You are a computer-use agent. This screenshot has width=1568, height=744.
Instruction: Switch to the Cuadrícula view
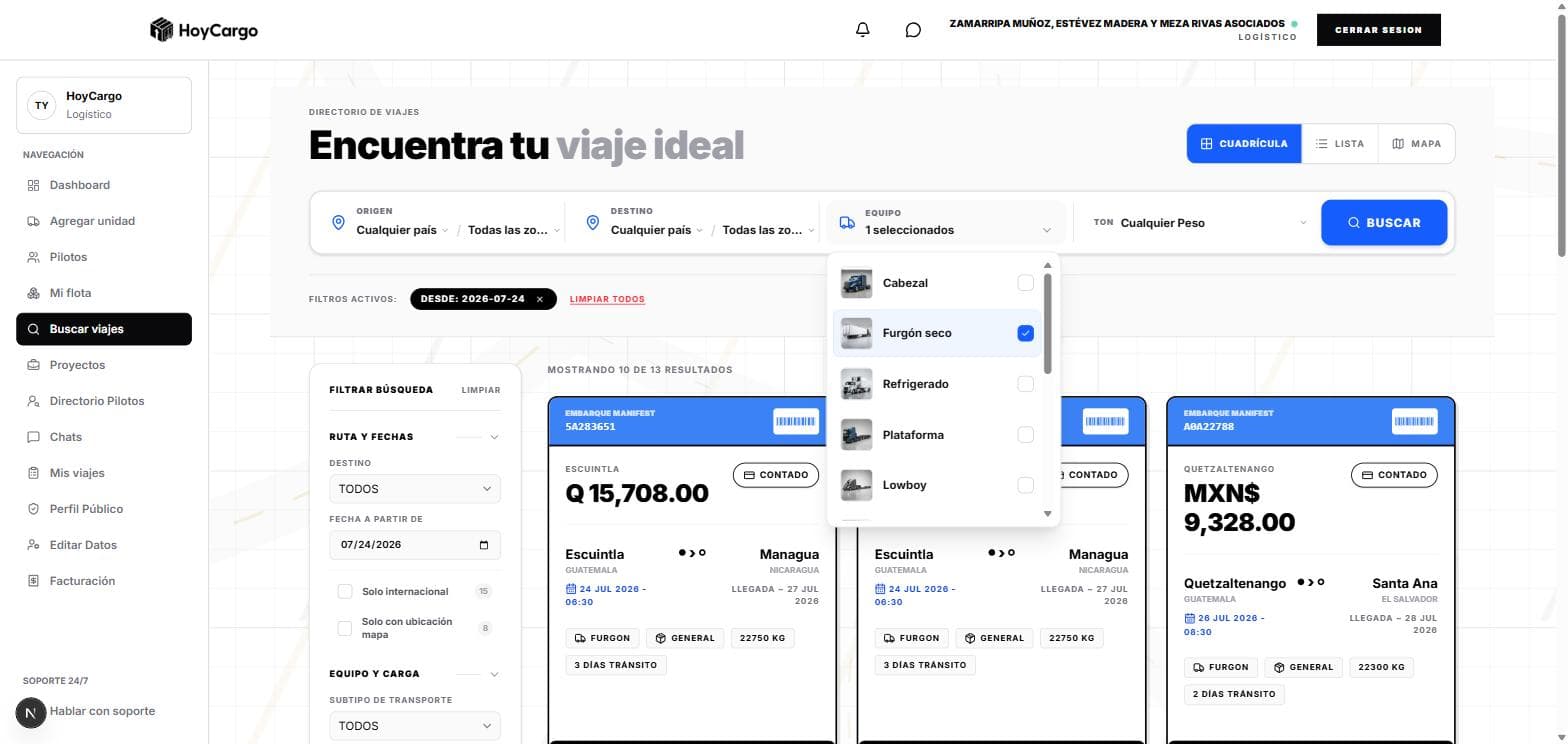[x=1244, y=144]
